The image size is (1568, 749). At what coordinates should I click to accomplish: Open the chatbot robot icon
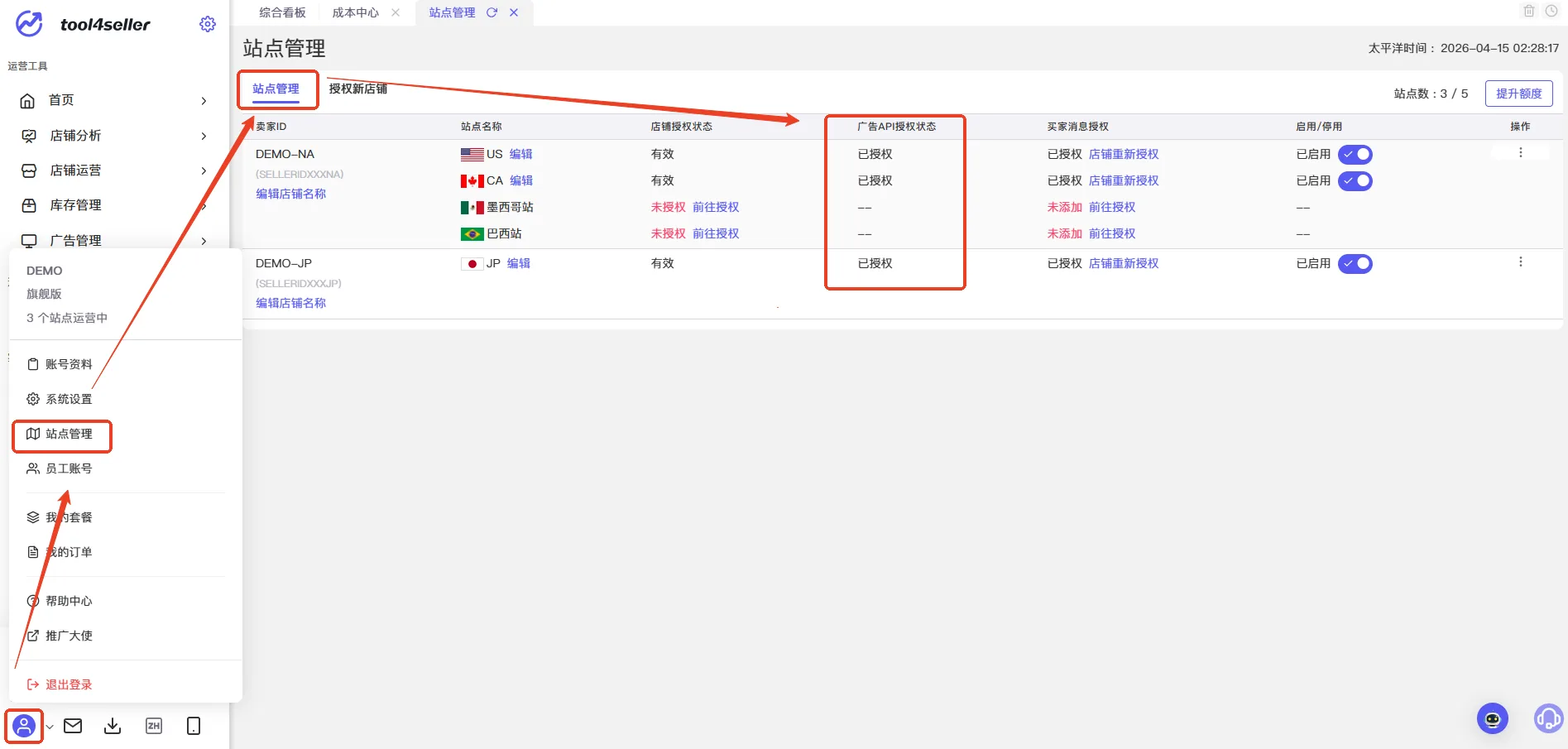(x=1493, y=718)
